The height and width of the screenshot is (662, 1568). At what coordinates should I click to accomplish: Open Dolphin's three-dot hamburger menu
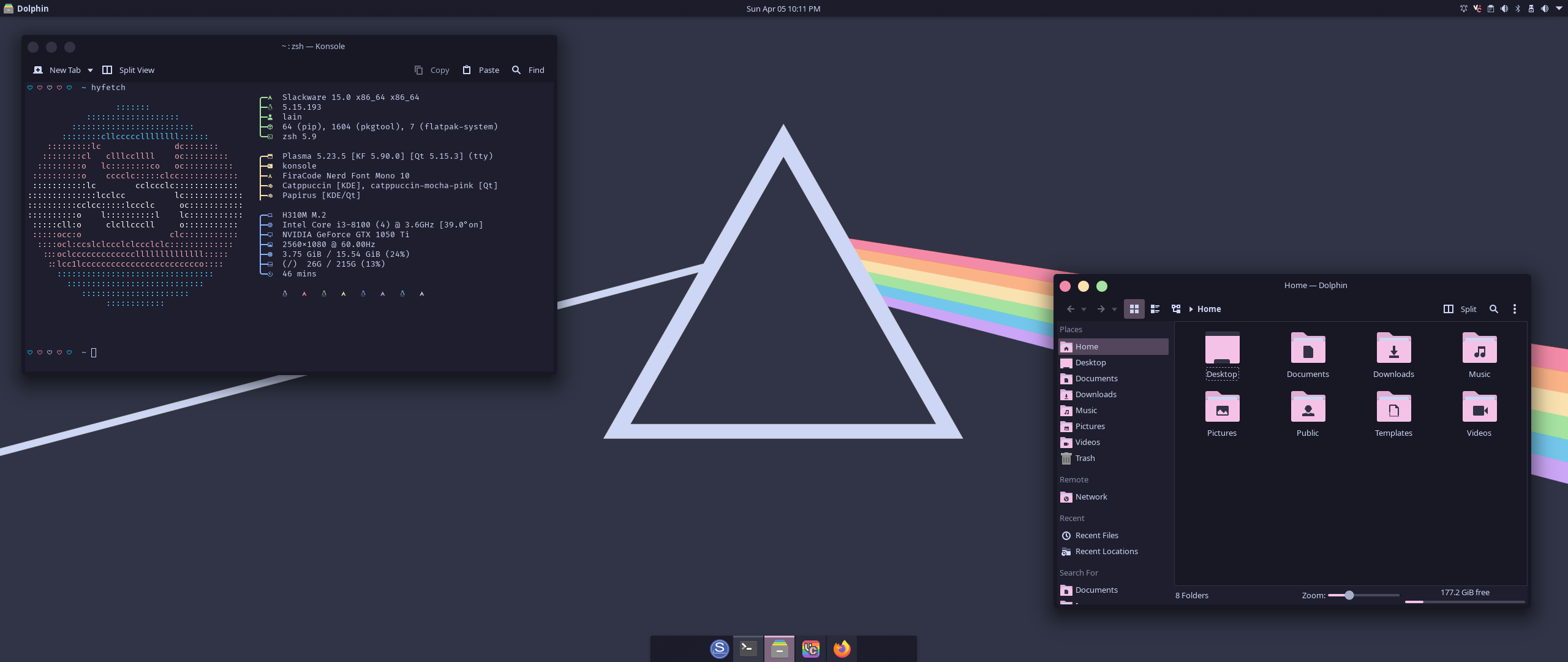1515,309
